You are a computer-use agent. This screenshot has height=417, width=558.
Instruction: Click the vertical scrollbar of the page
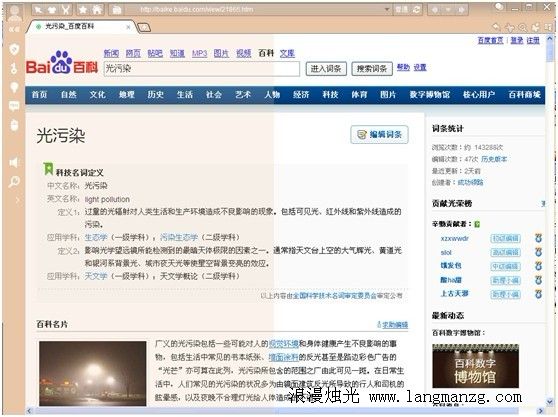550,221
